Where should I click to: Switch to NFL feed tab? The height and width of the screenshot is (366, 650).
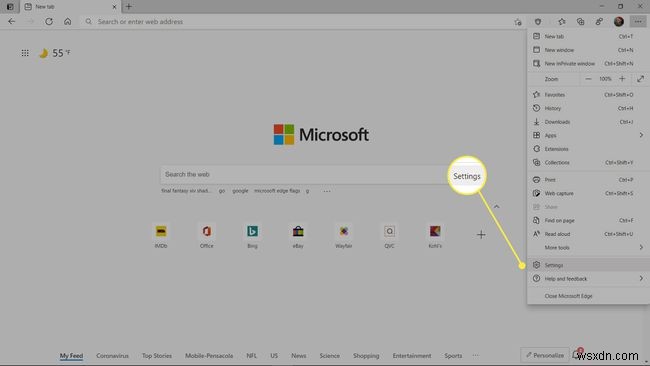point(251,356)
